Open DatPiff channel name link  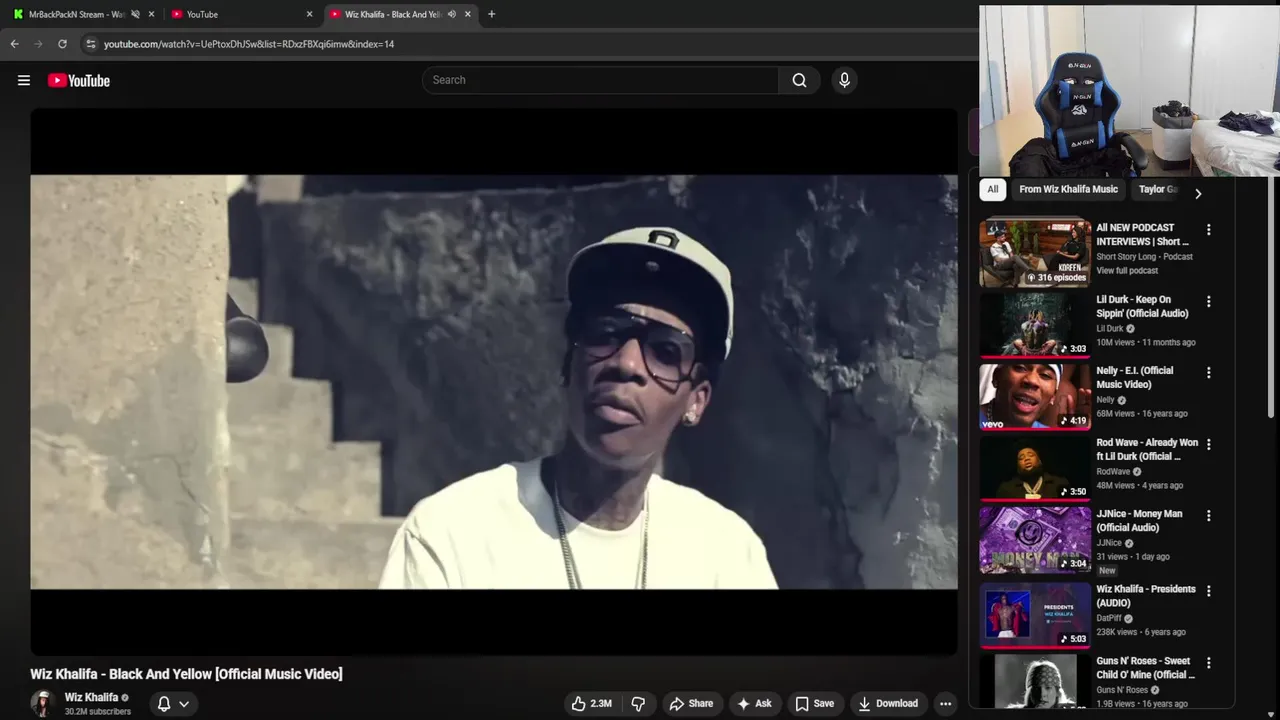point(1109,618)
